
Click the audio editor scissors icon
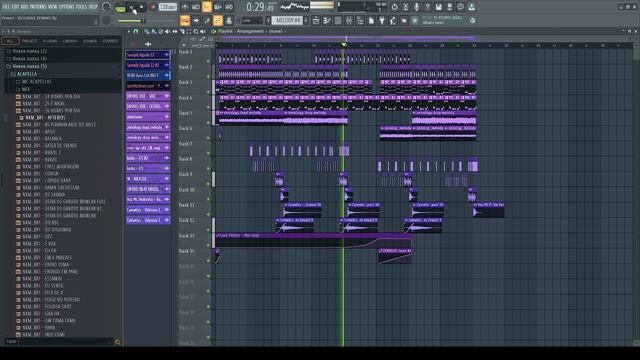pos(405,7)
